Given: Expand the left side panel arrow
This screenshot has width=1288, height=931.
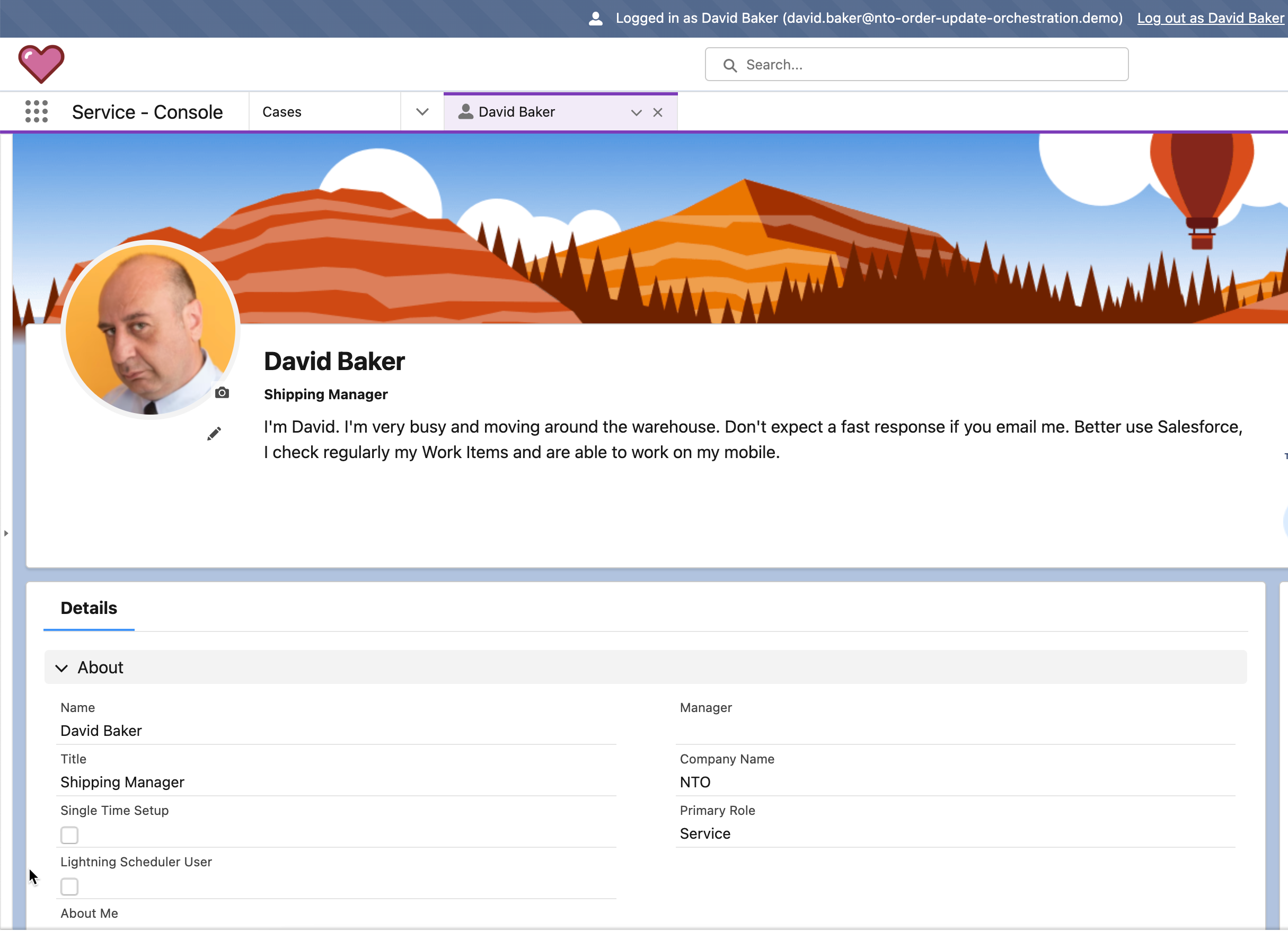Looking at the screenshot, I should tap(6, 533).
